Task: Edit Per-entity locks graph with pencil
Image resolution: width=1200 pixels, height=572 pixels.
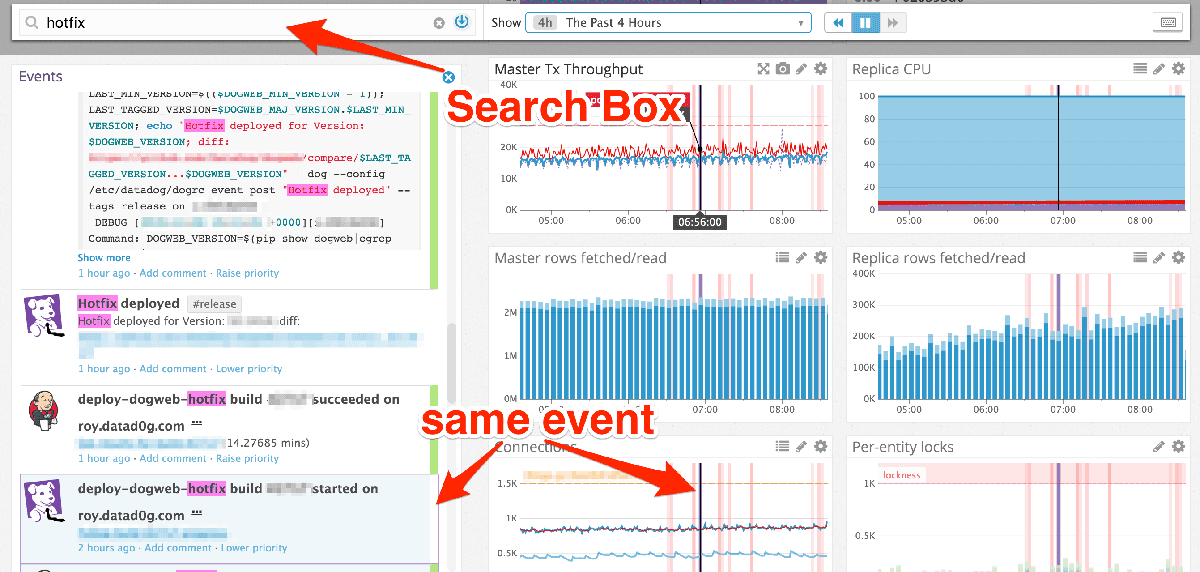Action: 1159,447
